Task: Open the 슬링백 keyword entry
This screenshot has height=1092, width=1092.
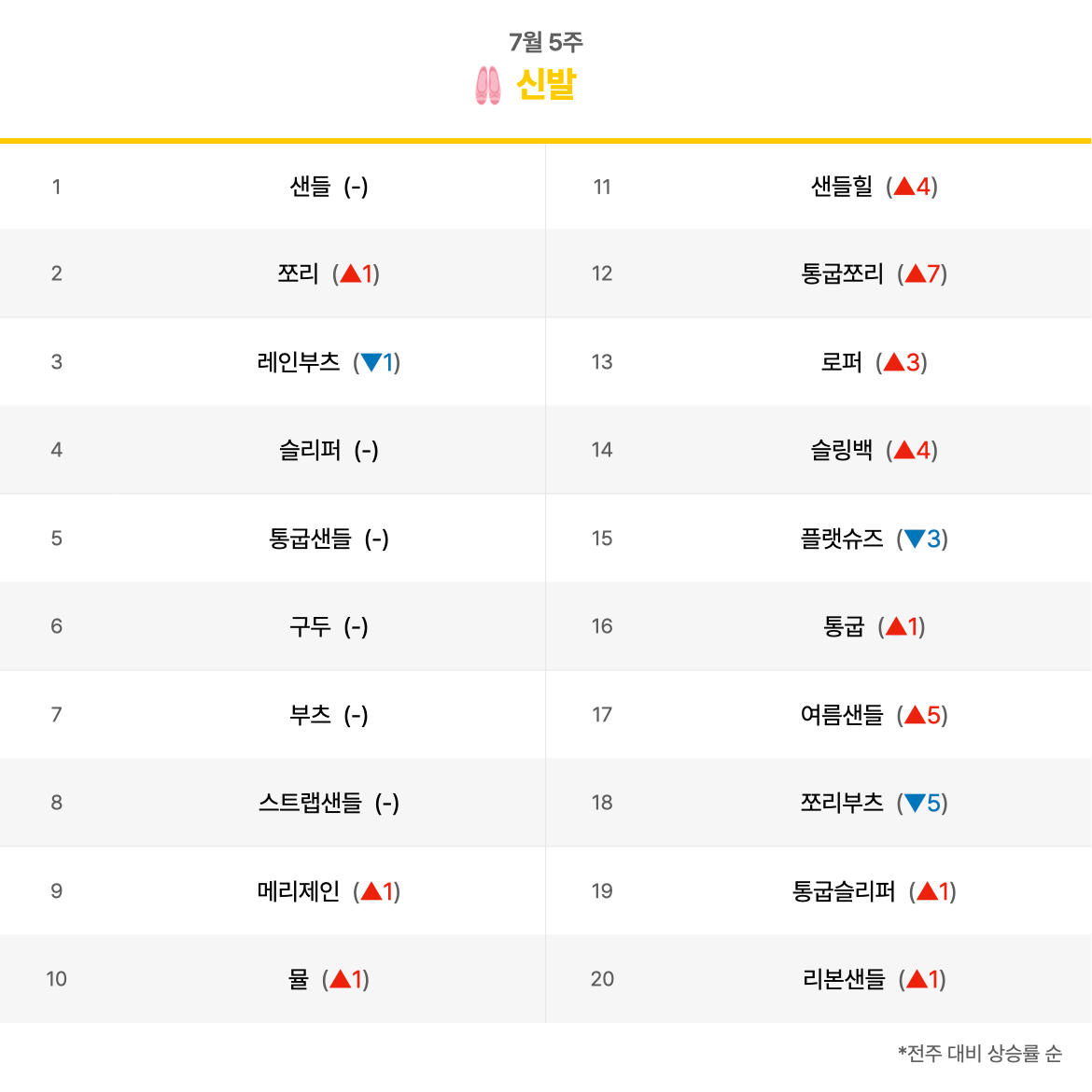Action: [841, 451]
